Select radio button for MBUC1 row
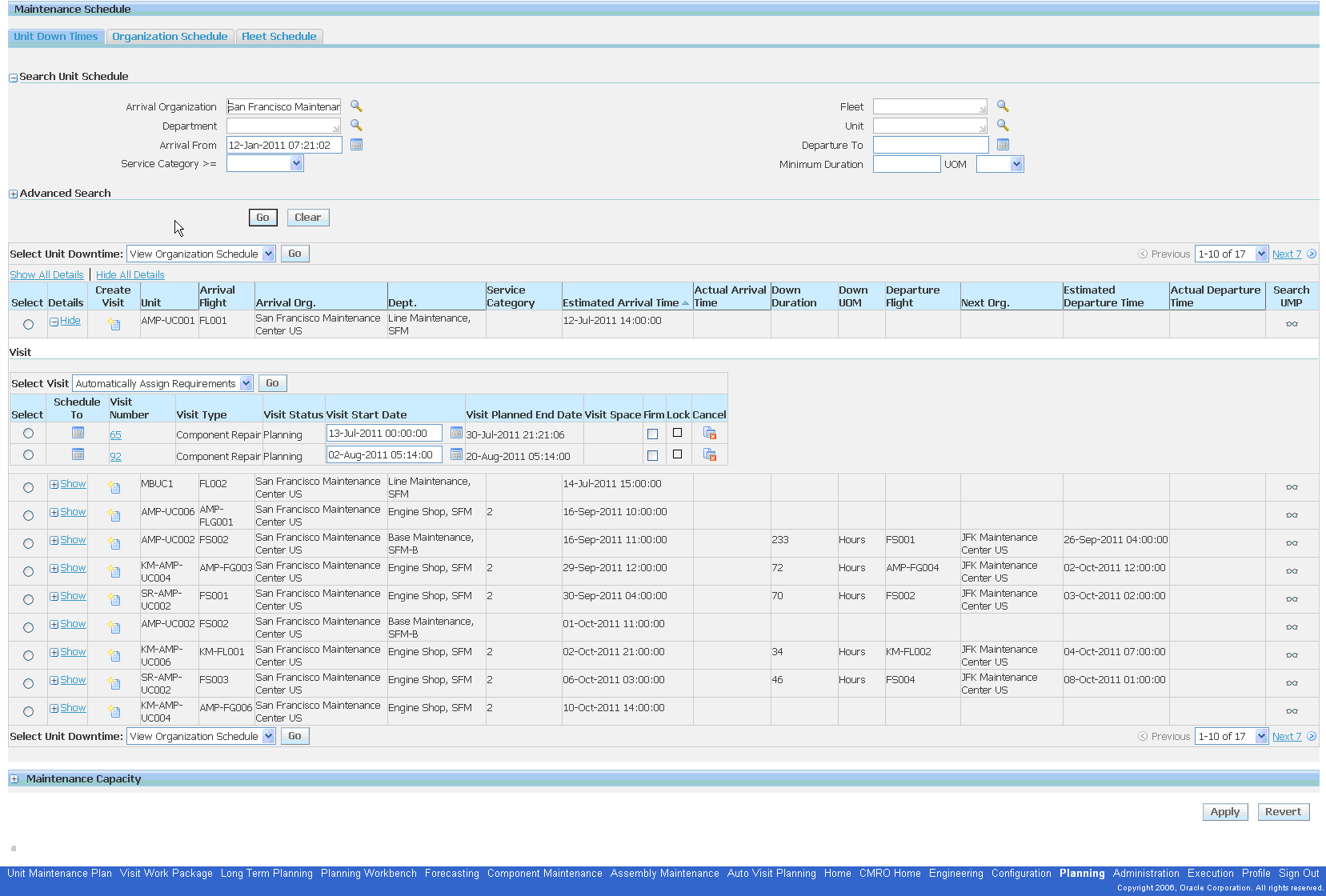Image resolution: width=1326 pixels, height=896 pixels. (x=28, y=487)
